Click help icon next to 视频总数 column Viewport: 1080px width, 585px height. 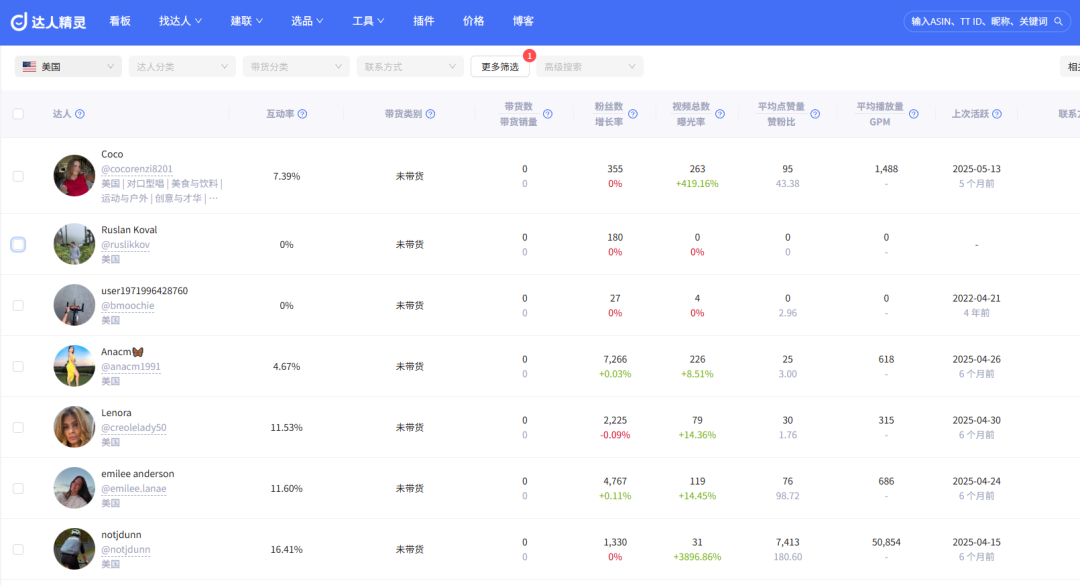720,114
